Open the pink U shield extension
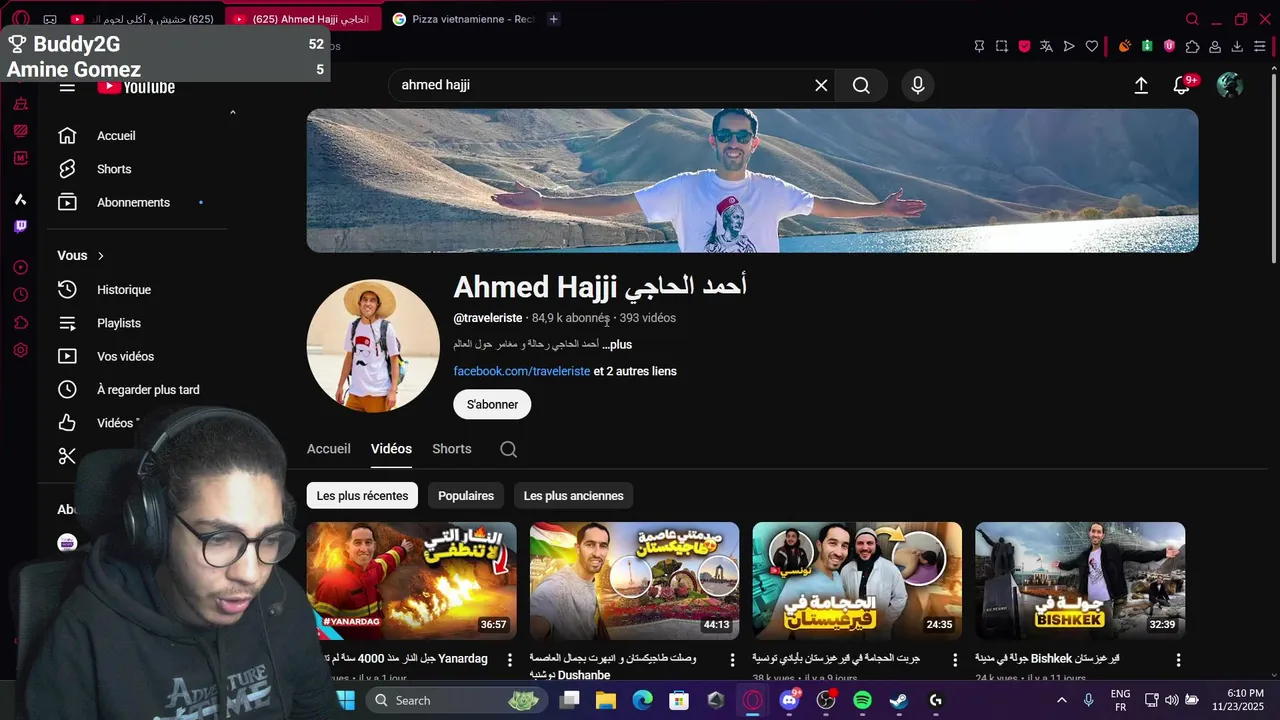 click(1169, 46)
